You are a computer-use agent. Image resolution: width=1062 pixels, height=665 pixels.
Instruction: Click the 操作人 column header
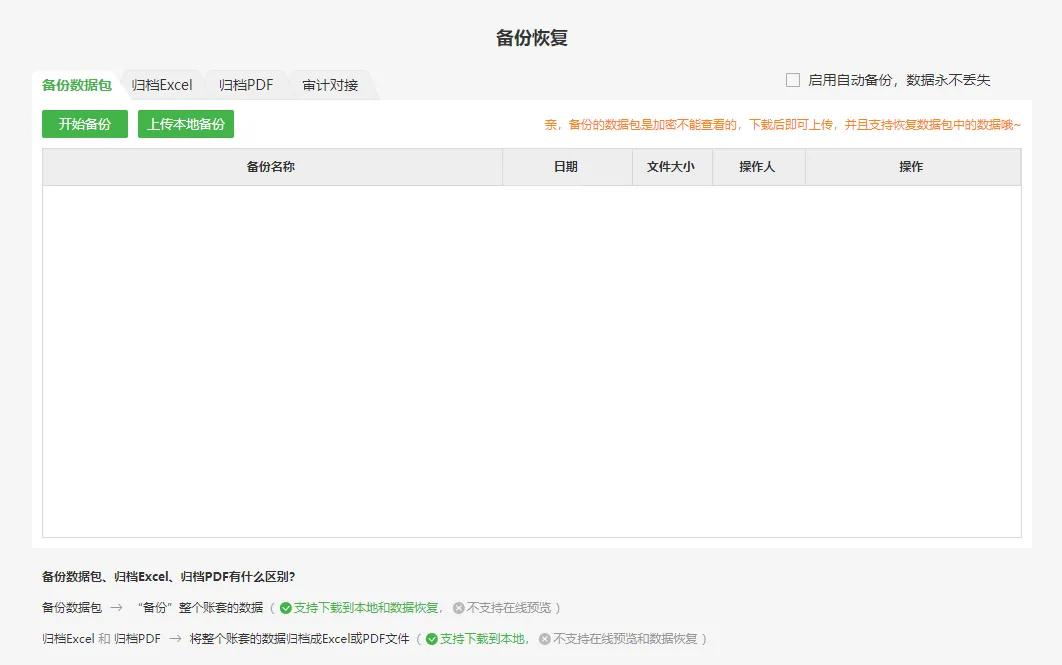coord(758,167)
